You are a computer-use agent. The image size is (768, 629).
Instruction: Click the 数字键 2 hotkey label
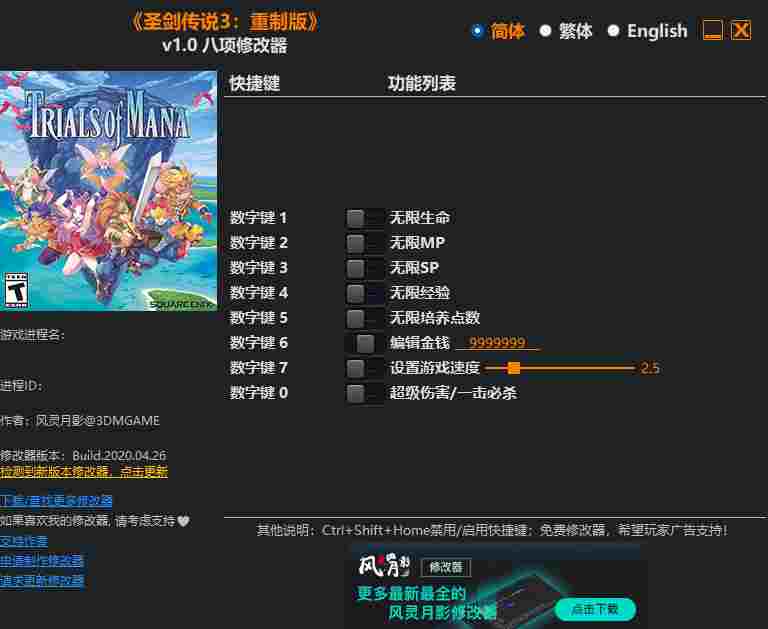tap(259, 242)
